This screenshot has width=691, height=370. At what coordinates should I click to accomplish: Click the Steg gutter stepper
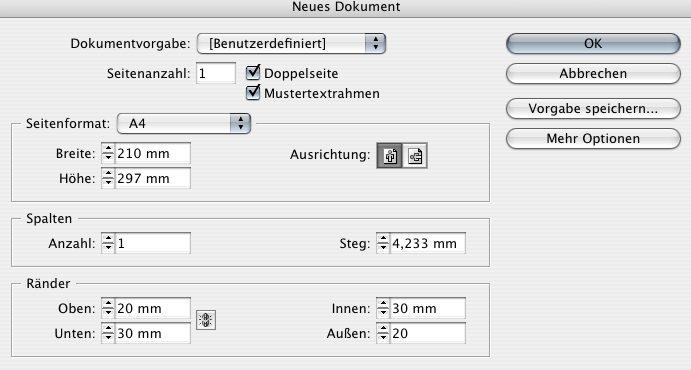(383, 243)
